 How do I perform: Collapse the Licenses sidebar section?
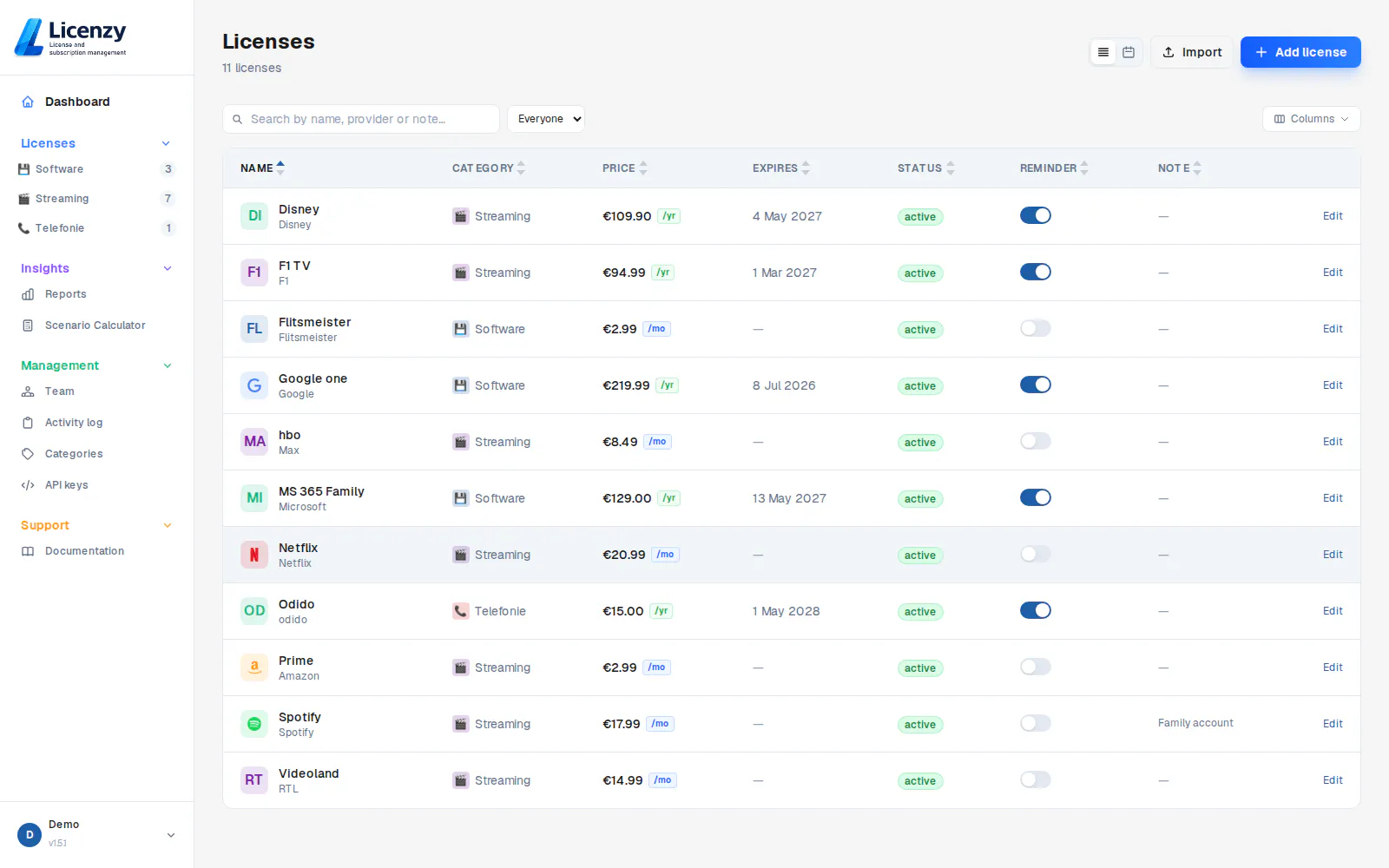click(167, 143)
